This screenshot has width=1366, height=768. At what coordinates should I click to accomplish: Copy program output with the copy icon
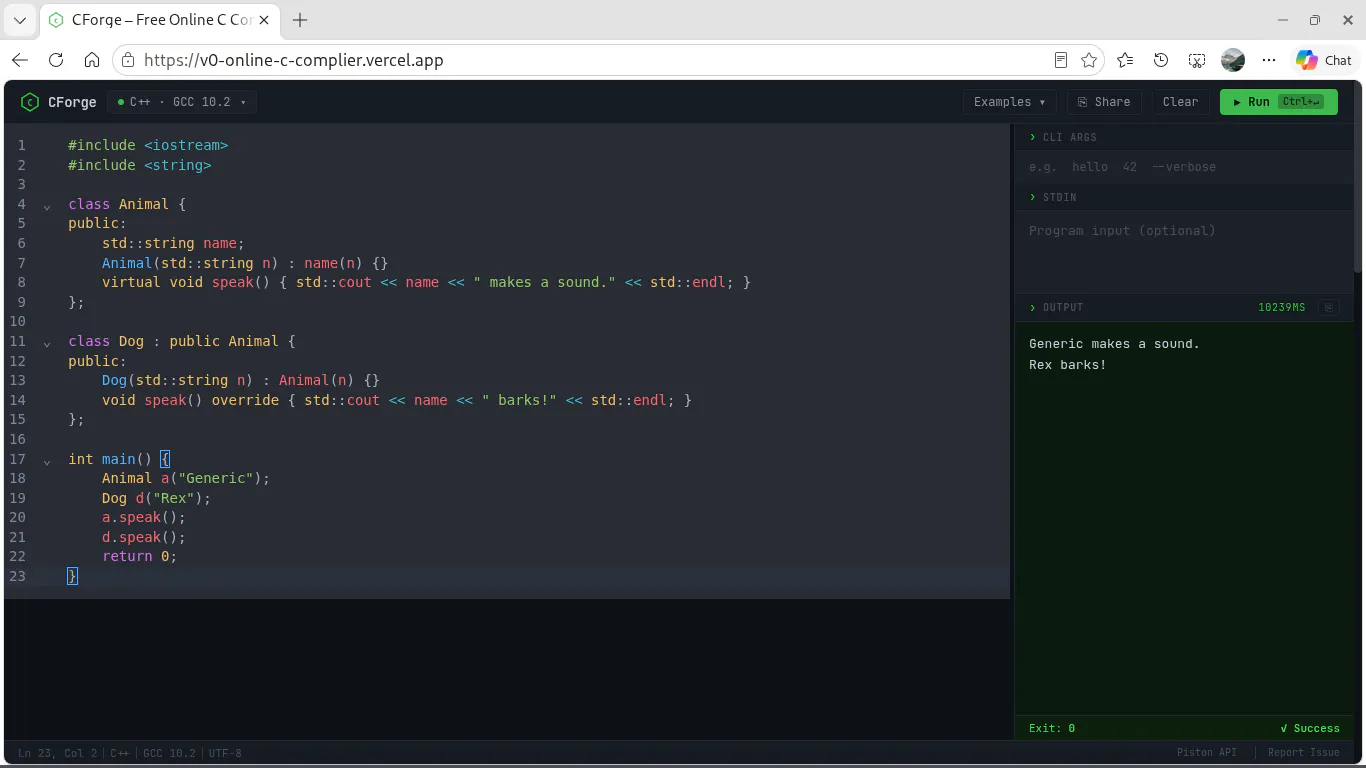[1328, 307]
